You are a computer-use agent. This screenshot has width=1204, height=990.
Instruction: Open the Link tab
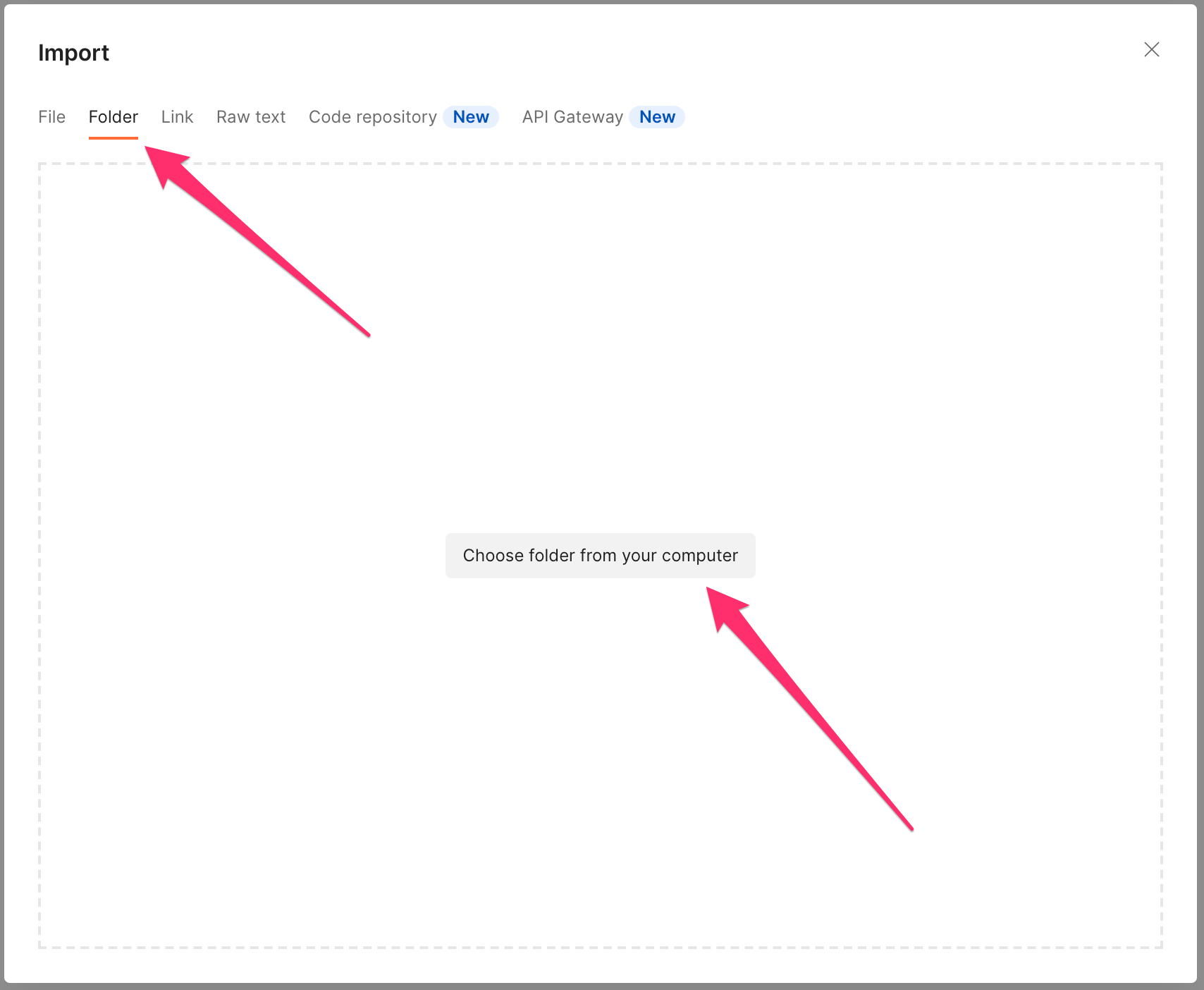click(x=177, y=117)
